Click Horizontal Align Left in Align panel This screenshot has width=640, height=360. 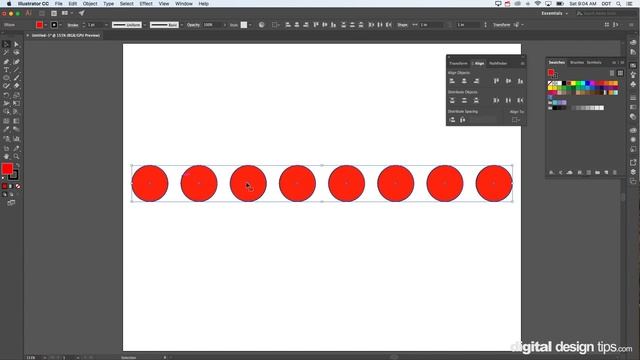[x=452, y=81]
